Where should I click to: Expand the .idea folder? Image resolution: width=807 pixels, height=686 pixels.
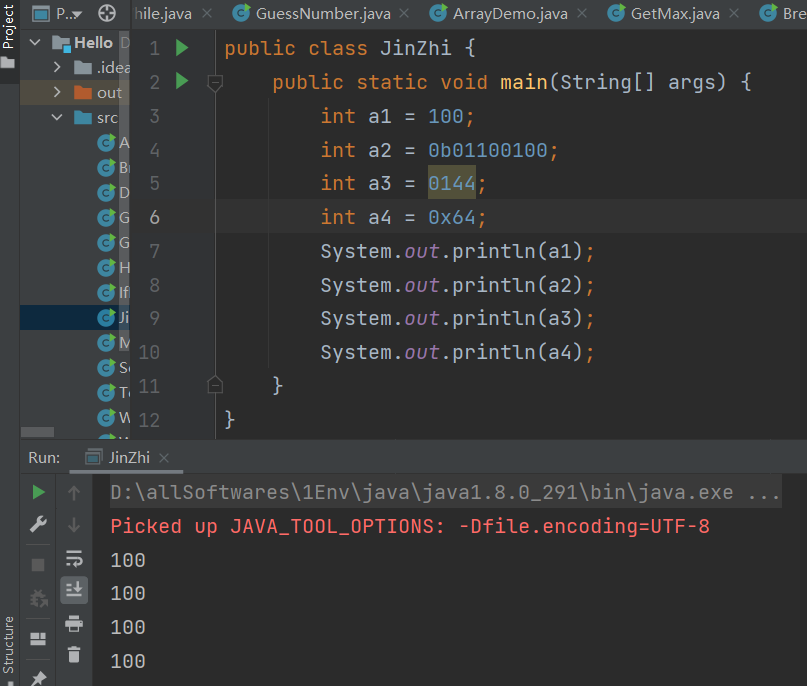pos(57,67)
